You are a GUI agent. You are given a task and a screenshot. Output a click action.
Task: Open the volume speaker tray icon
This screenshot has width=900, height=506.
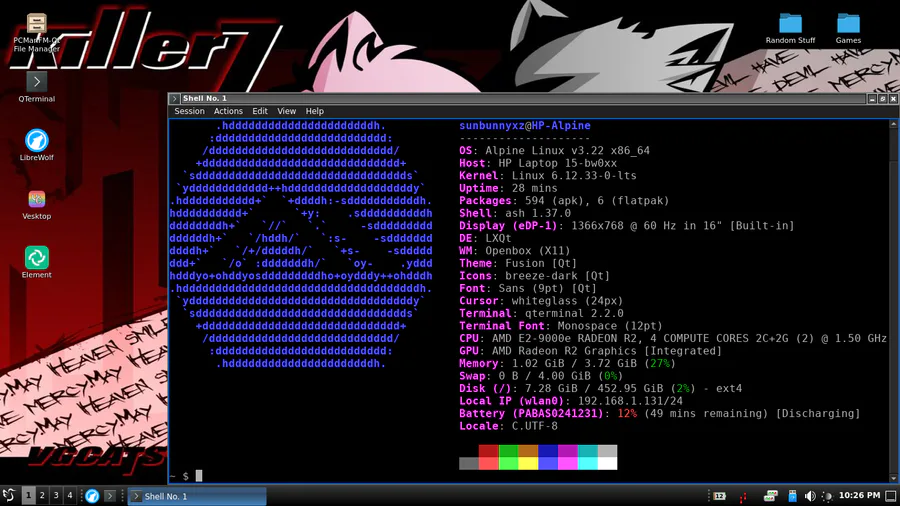[810, 496]
